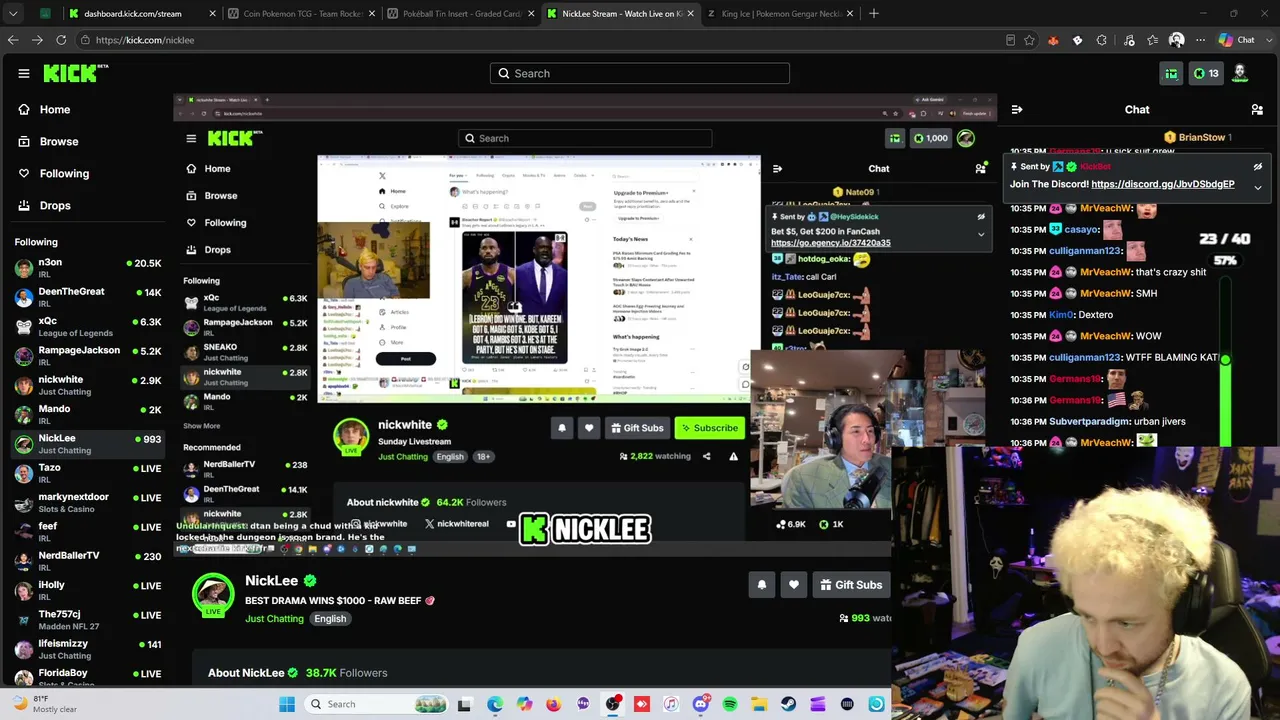Viewport: 1280px width, 720px height.
Task: Open the Following page in the sidebar
Action: [64, 173]
